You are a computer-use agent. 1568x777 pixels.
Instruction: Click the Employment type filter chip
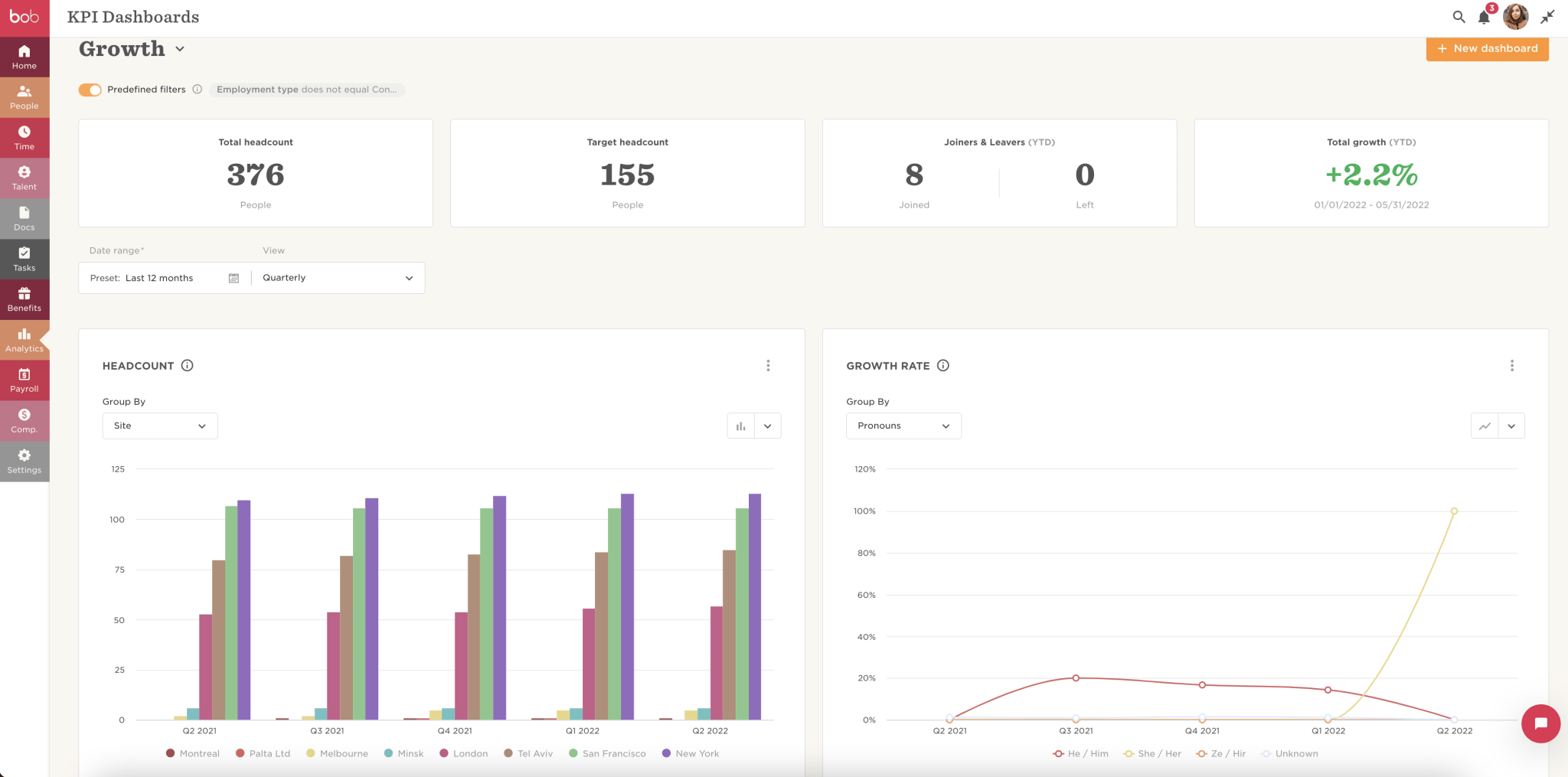(307, 90)
